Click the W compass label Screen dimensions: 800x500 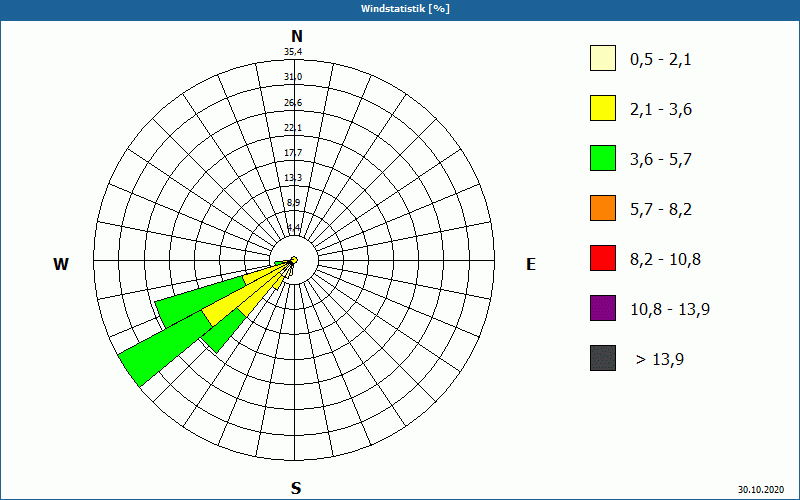point(61,264)
